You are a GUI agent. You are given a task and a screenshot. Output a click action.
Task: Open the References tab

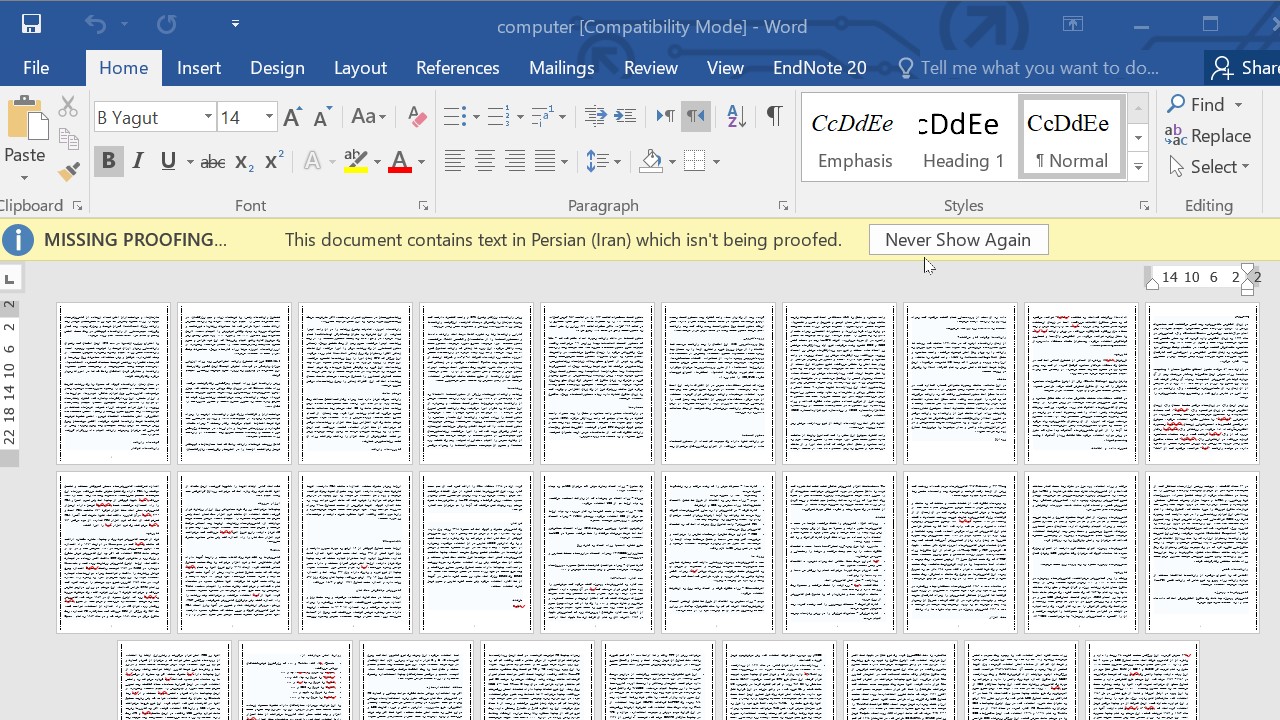458,68
